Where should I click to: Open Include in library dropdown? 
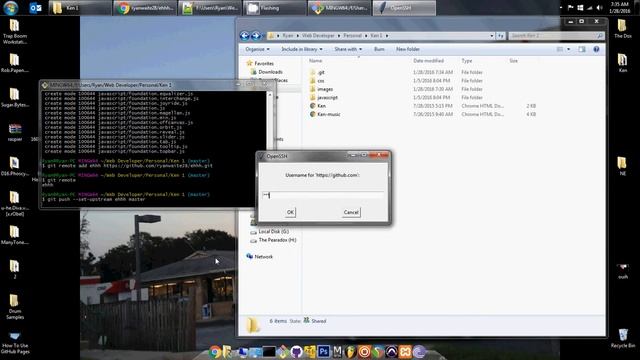click(x=302, y=49)
